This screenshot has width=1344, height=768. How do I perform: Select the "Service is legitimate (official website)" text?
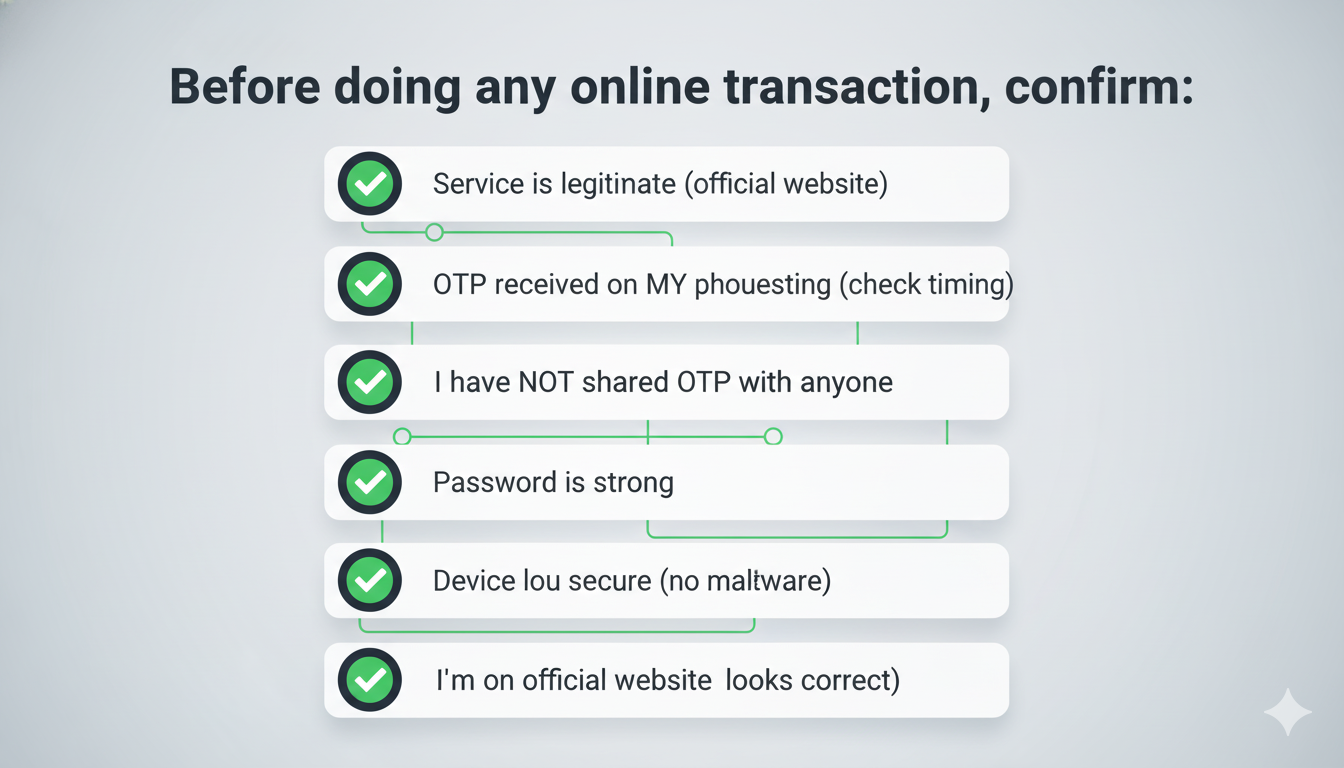[660, 184]
